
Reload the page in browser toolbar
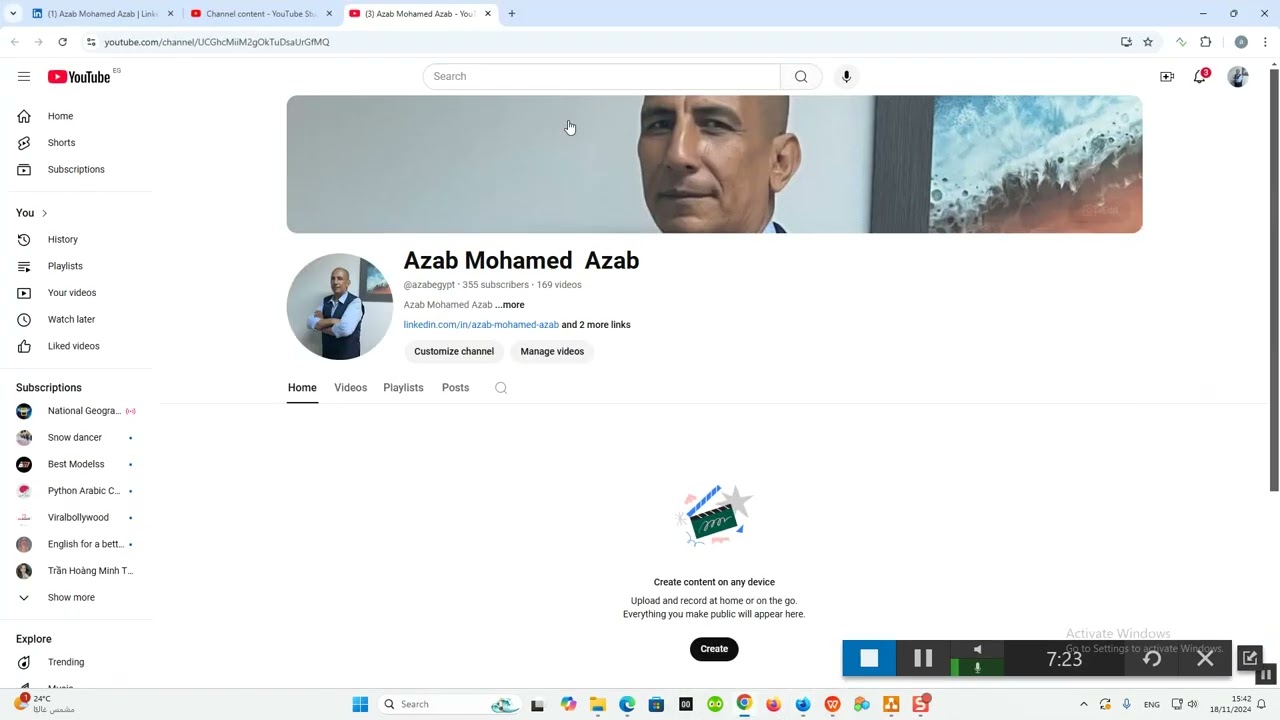pyautogui.click(x=62, y=42)
